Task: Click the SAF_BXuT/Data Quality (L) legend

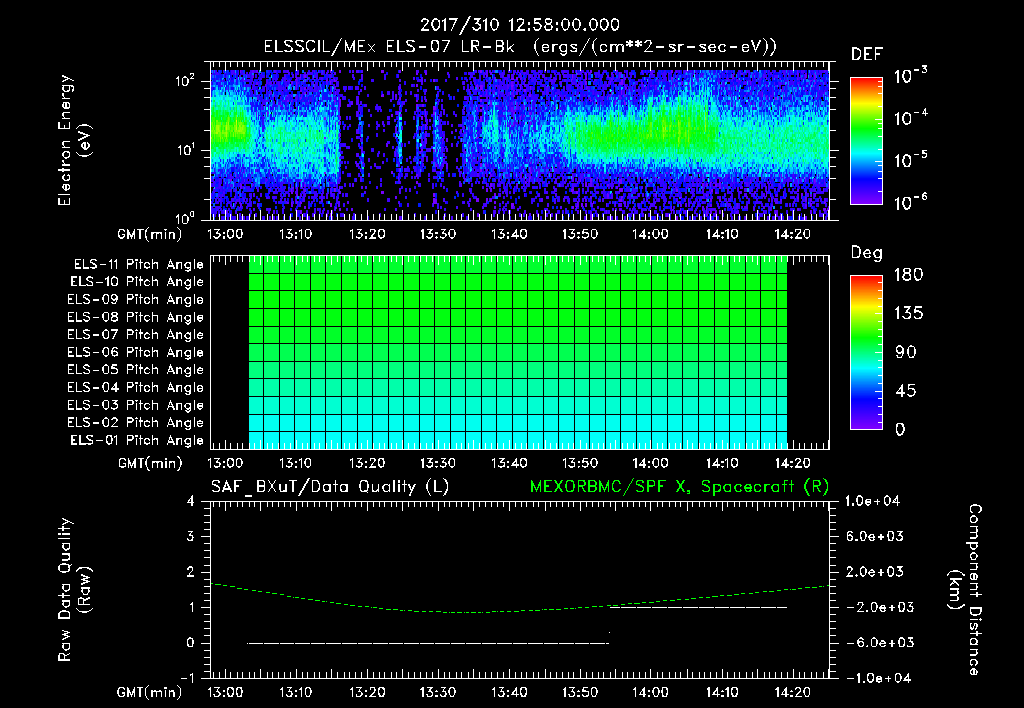Action: (x=330, y=487)
